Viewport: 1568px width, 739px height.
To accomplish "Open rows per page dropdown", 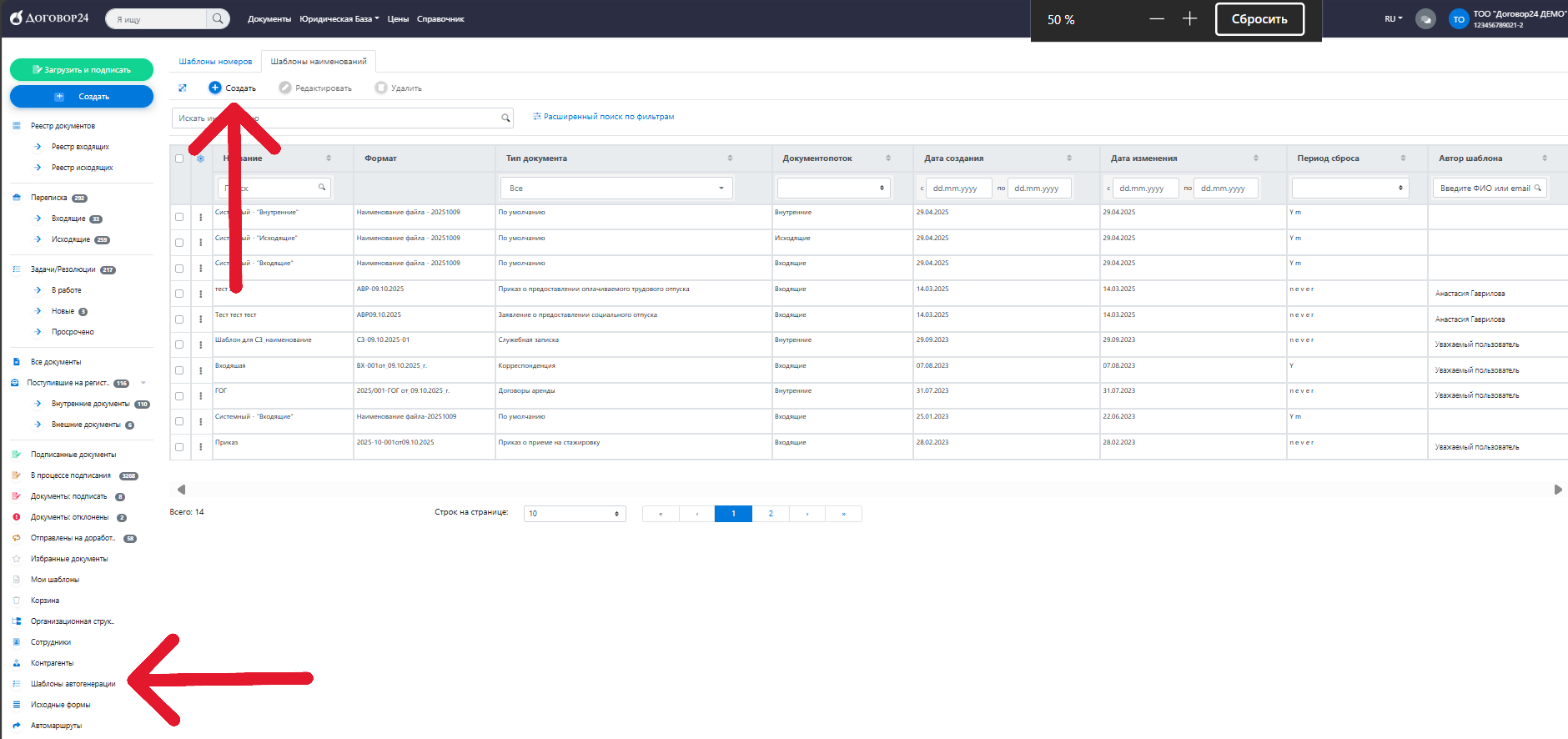I will (575, 514).
